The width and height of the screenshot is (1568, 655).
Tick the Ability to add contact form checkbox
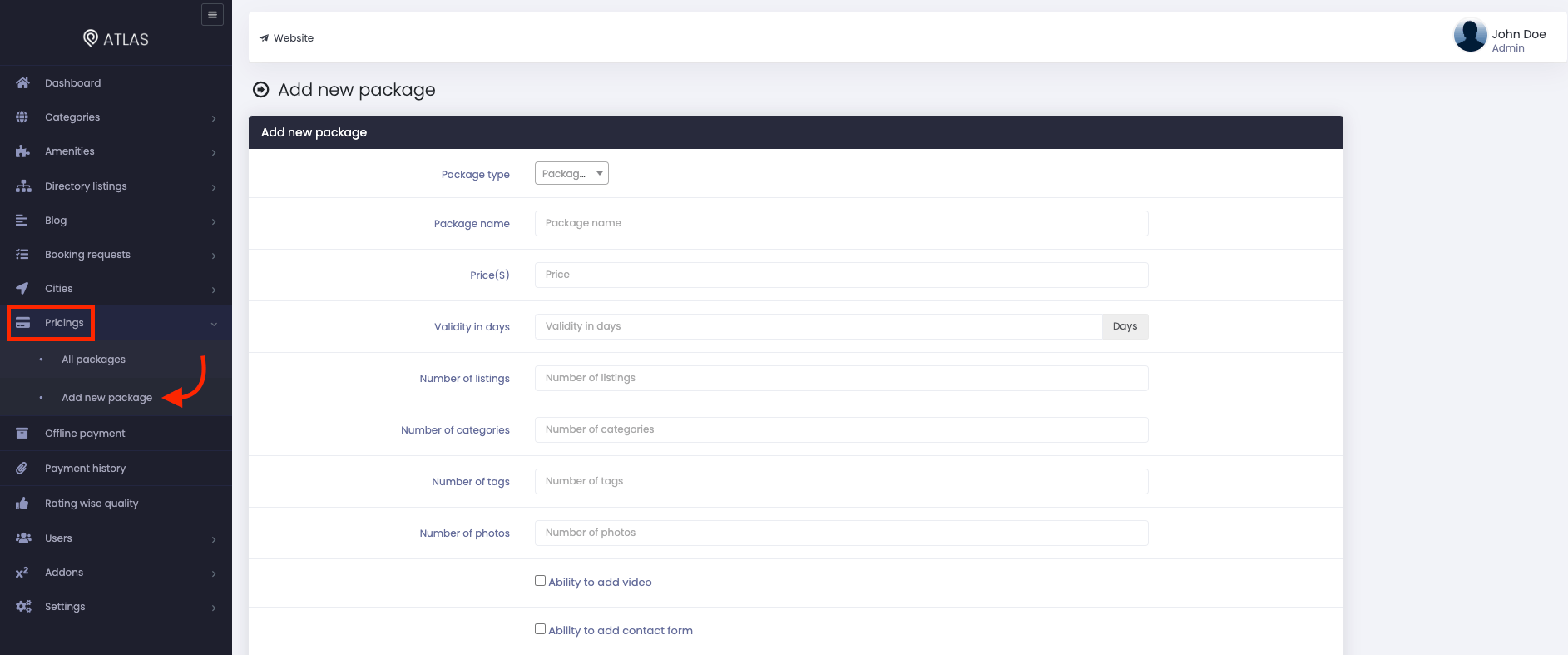click(541, 629)
